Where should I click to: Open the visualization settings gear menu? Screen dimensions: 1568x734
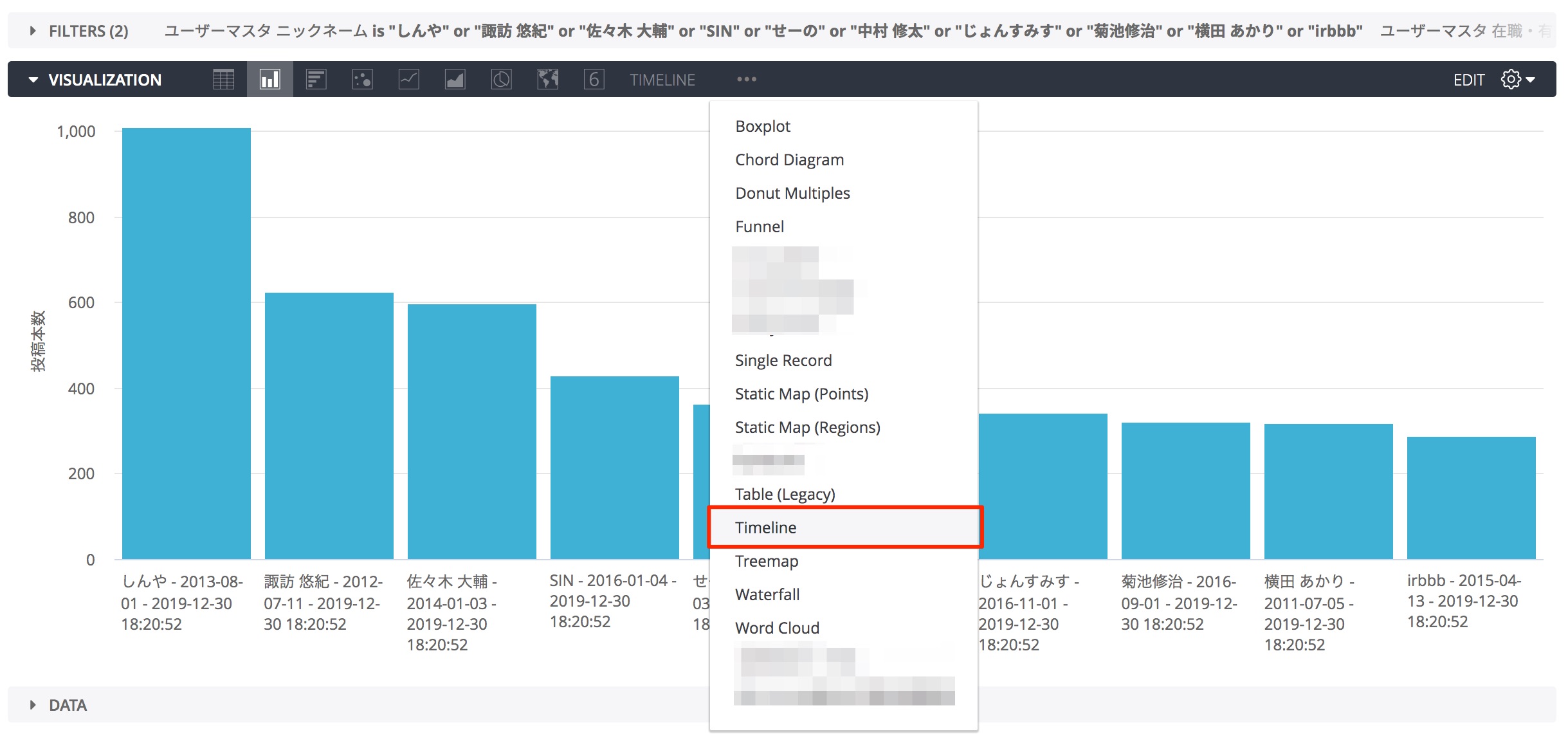click(1509, 79)
